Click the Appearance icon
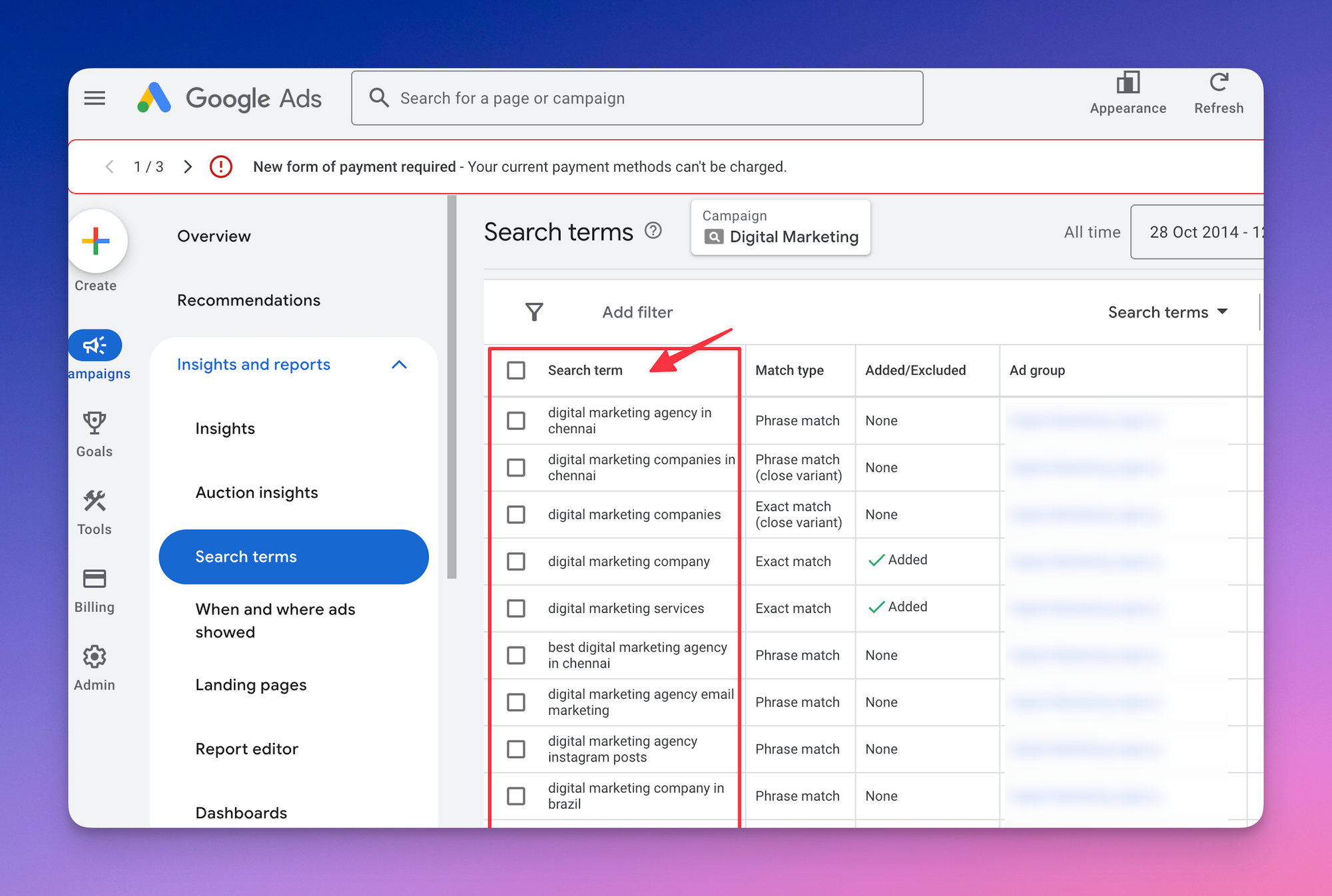This screenshot has height=896, width=1332. point(1128,83)
